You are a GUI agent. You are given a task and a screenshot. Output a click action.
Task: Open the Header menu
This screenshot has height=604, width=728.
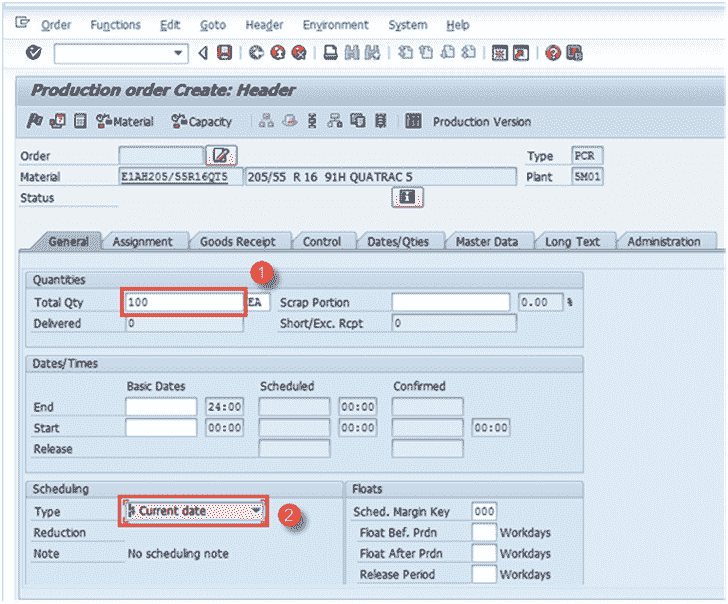(x=264, y=25)
